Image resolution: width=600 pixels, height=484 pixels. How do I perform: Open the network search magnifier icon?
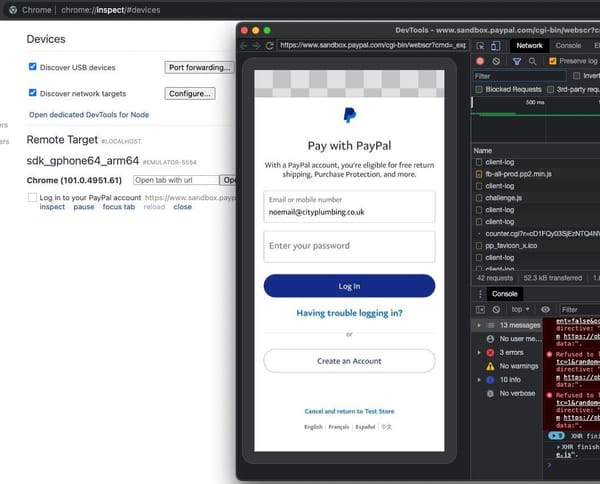[532, 61]
